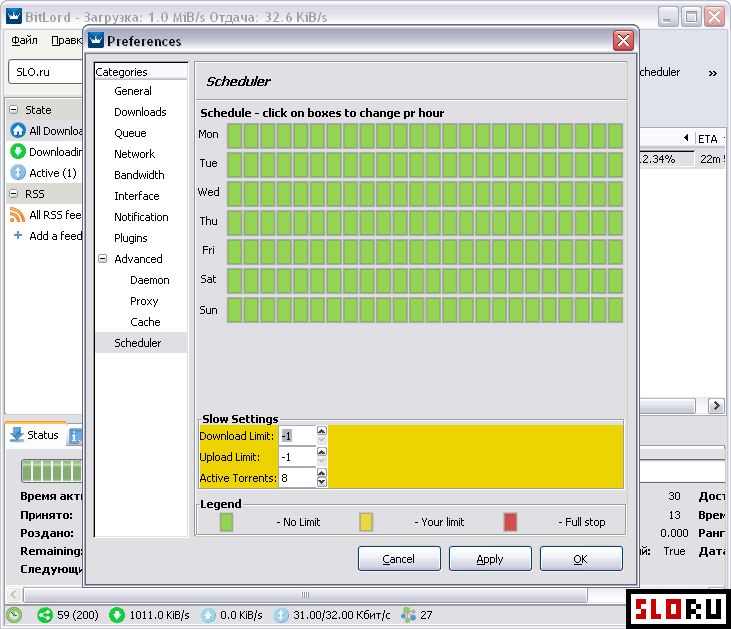Click the Active Torrents input field
Viewport: 731px width, 629px height.
pyautogui.click(x=297, y=478)
